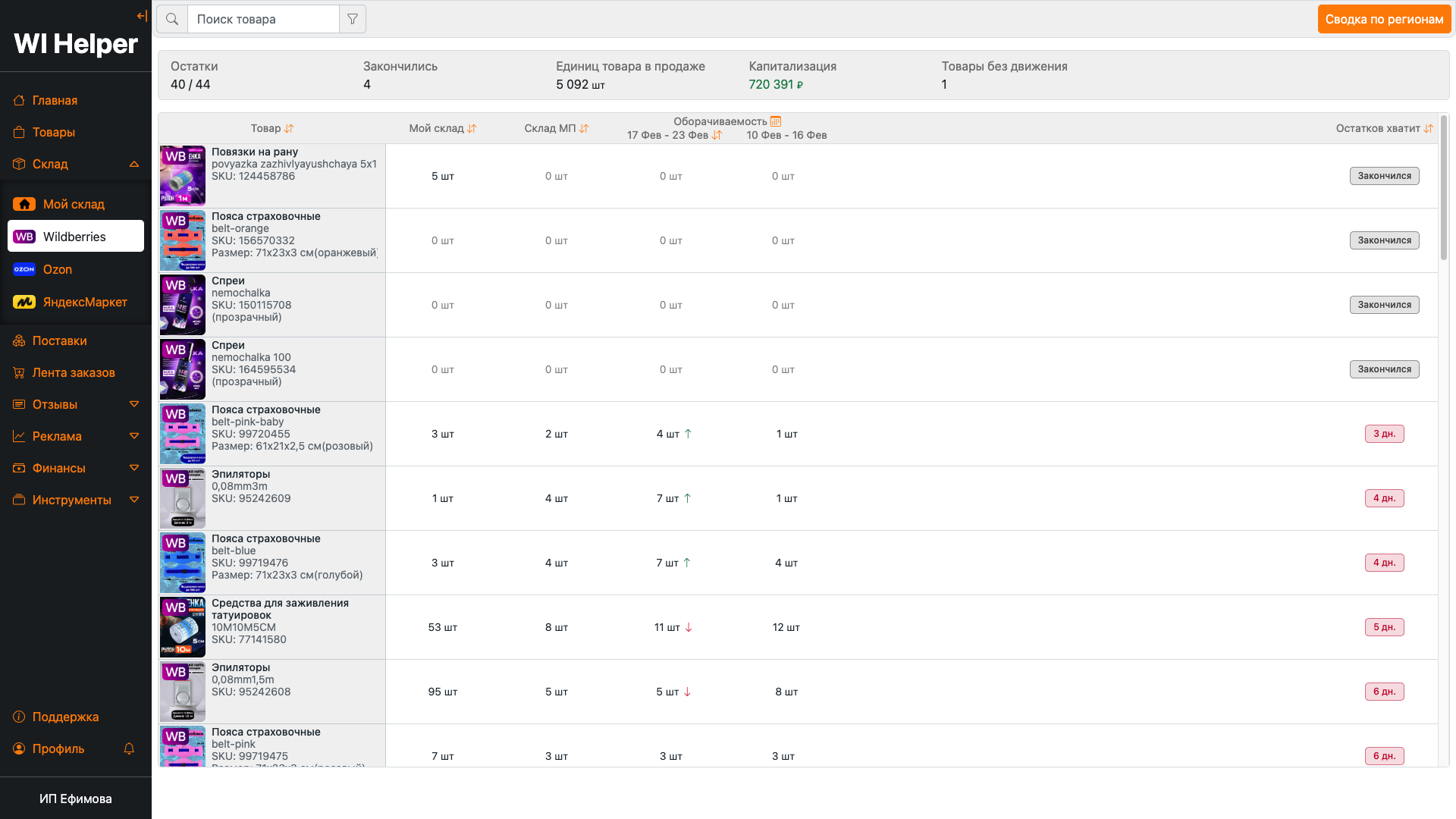Go to Лента заказов page
The height and width of the screenshot is (819, 1456).
(x=74, y=372)
